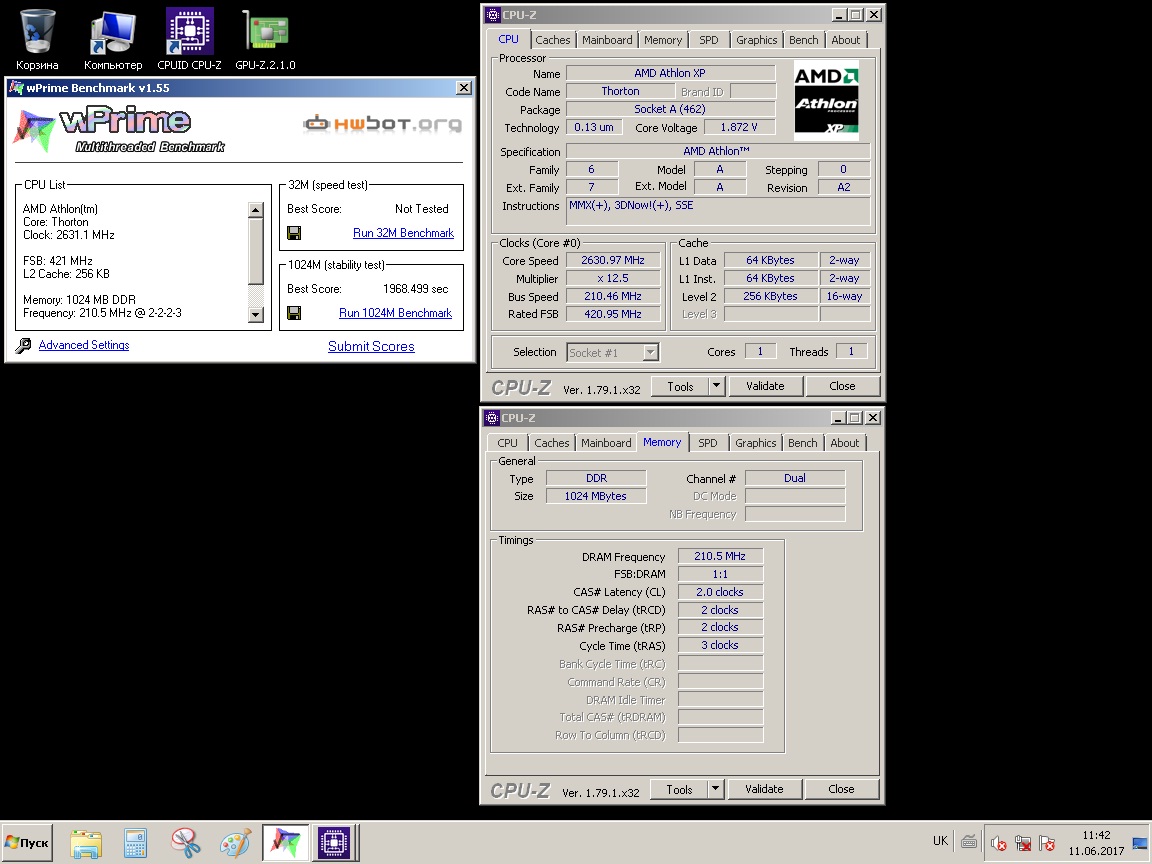Click the Core Voltage value 1.872 V

pos(739,127)
